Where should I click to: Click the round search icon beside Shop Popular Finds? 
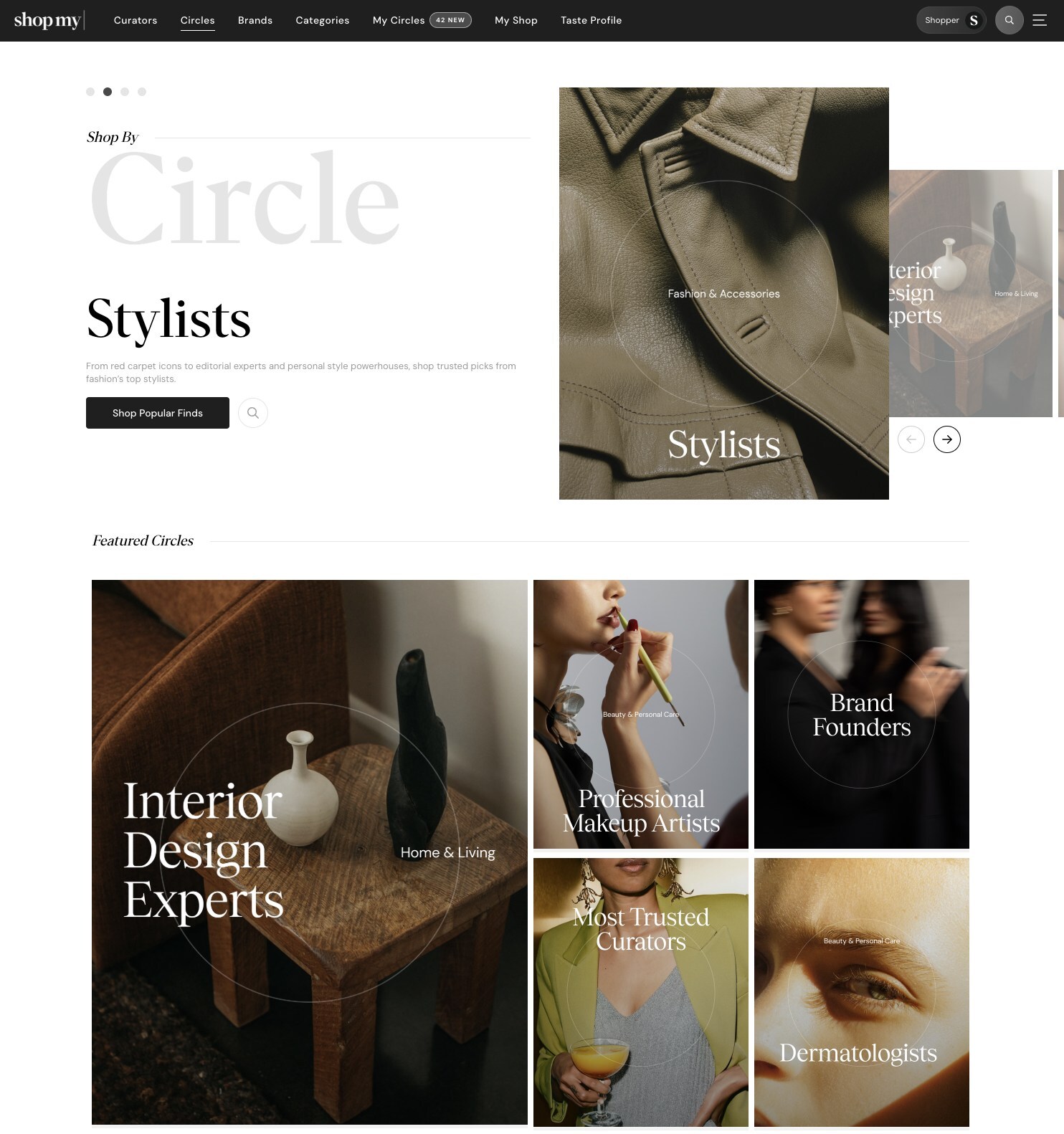(x=252, y=413)
